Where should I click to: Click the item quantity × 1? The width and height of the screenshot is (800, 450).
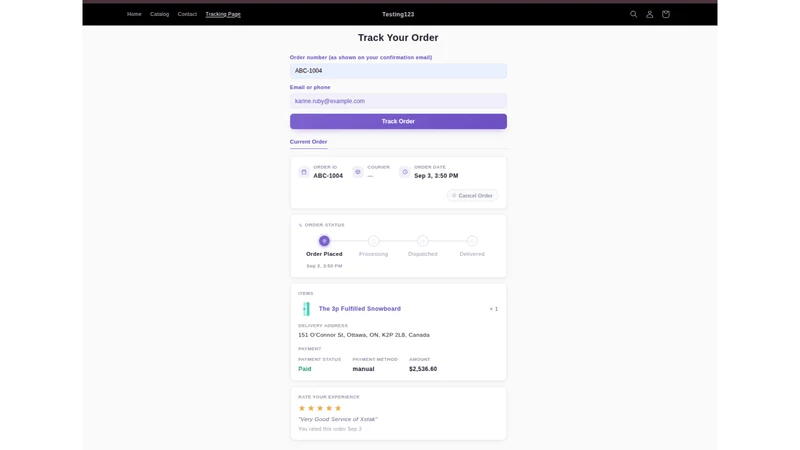pyautogui.click(x=494, y=309)
